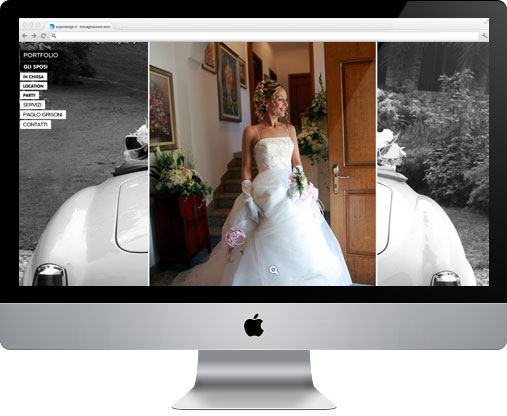This screenshot has width=507, height=416.
Task: Click the tab favicon of the open tab
Action: click(x=52, y=26)
